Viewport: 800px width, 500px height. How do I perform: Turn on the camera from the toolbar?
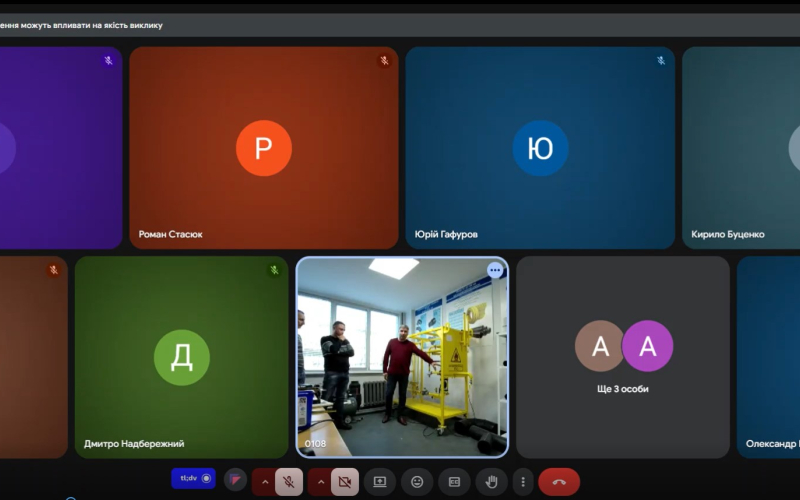point(345,482)
